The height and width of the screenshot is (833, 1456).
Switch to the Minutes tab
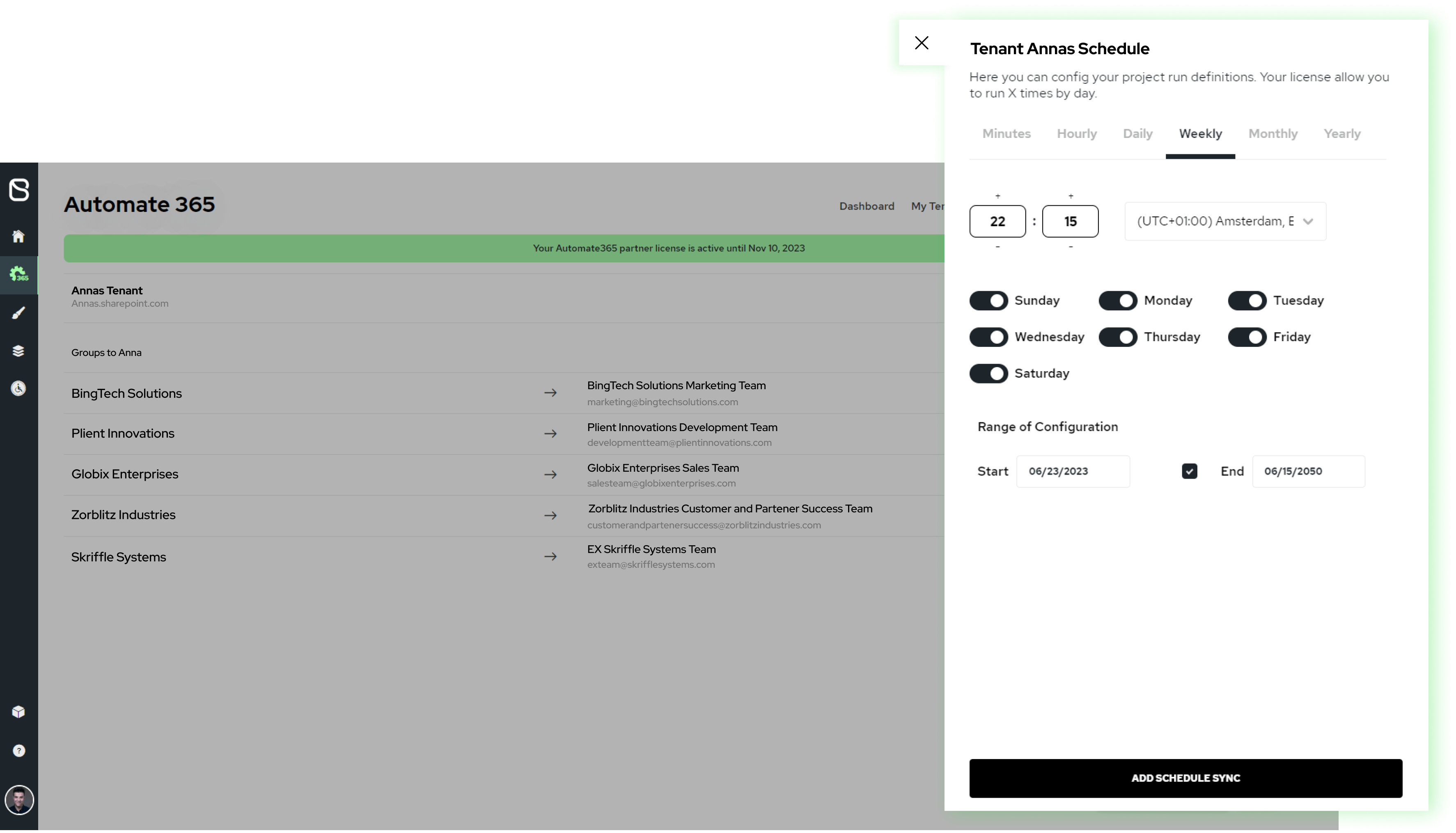point(1007,134)
